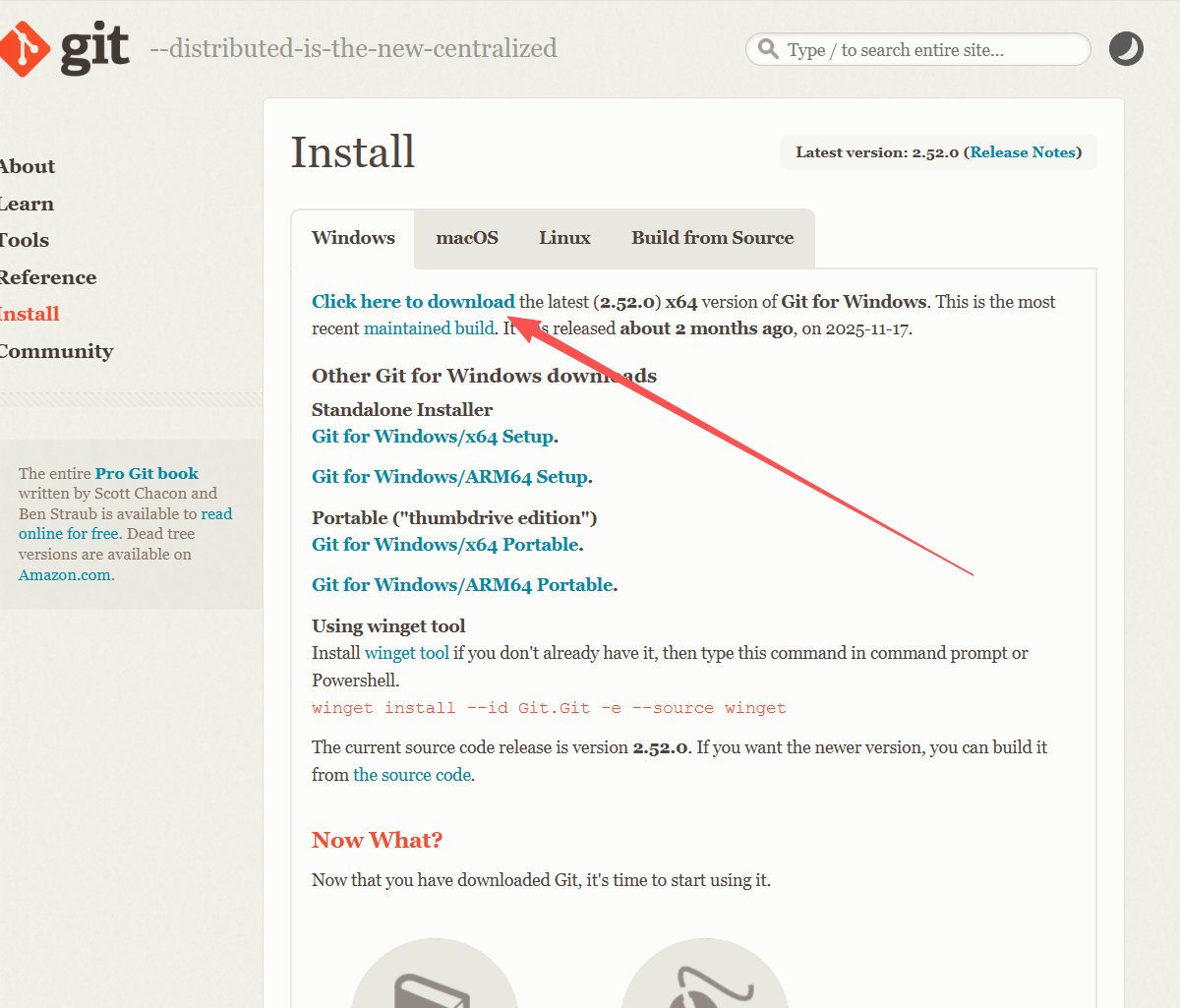Switch to the macOS tab
Image resolution: width=1180 pixels, height=1008 pixels.
coord(467,238)
